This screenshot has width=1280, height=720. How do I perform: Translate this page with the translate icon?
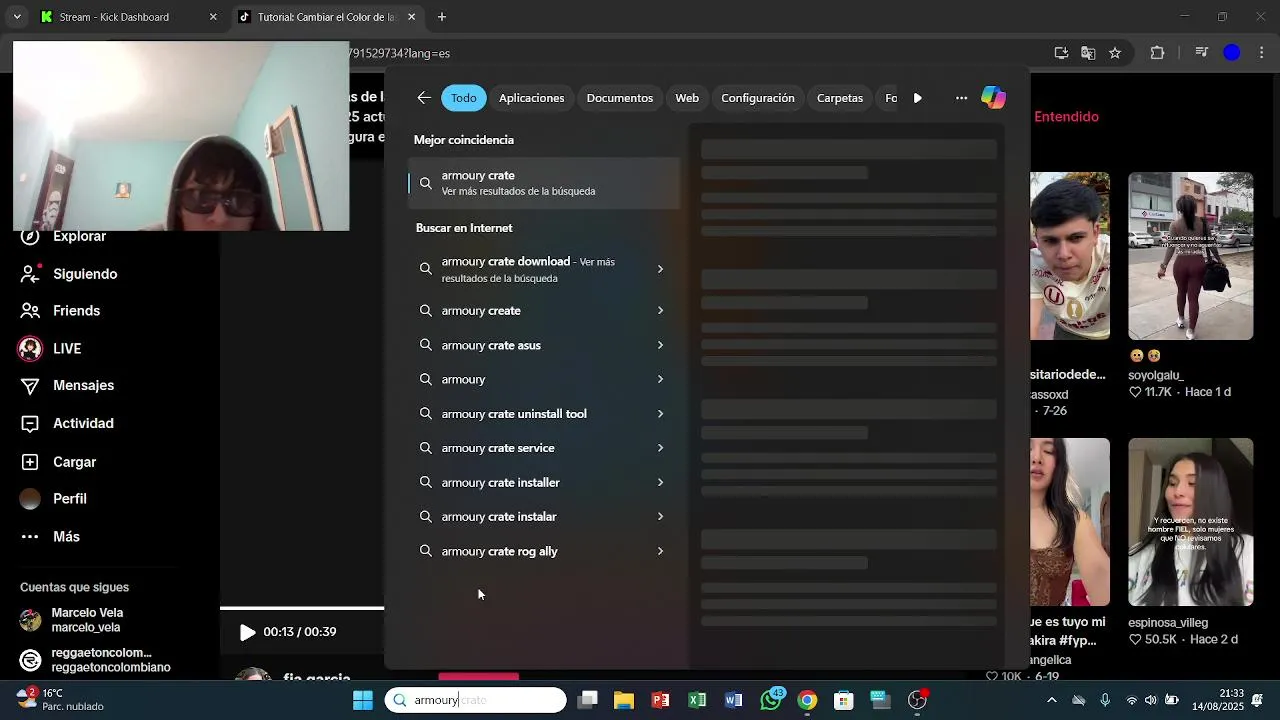pyautogui.click(x=1088, y=53)
